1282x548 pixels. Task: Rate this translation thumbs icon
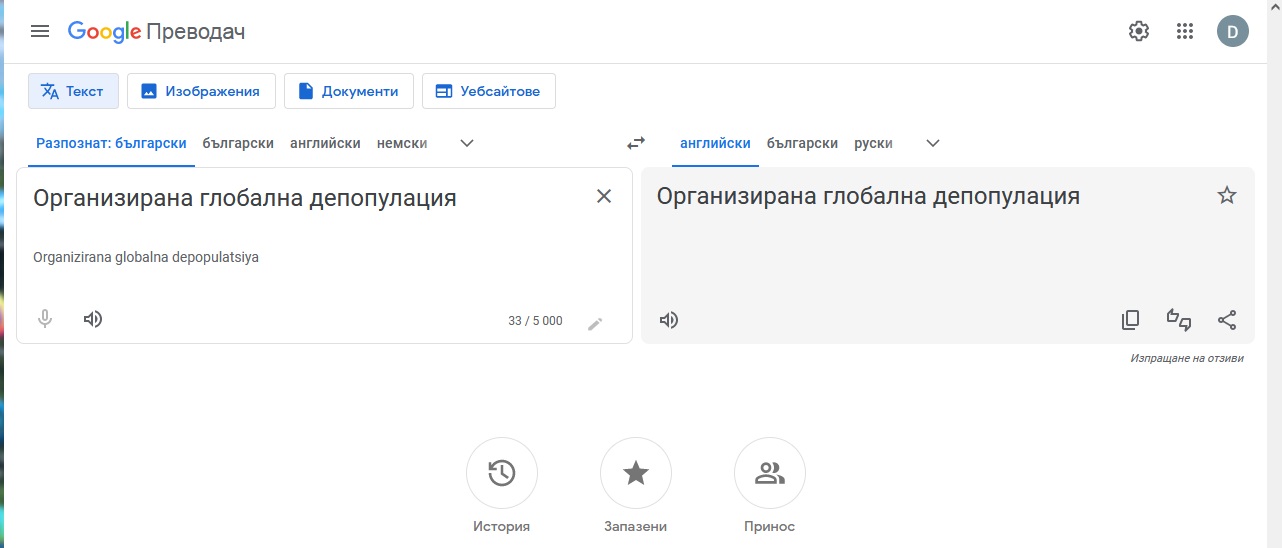coord(1179,320)
